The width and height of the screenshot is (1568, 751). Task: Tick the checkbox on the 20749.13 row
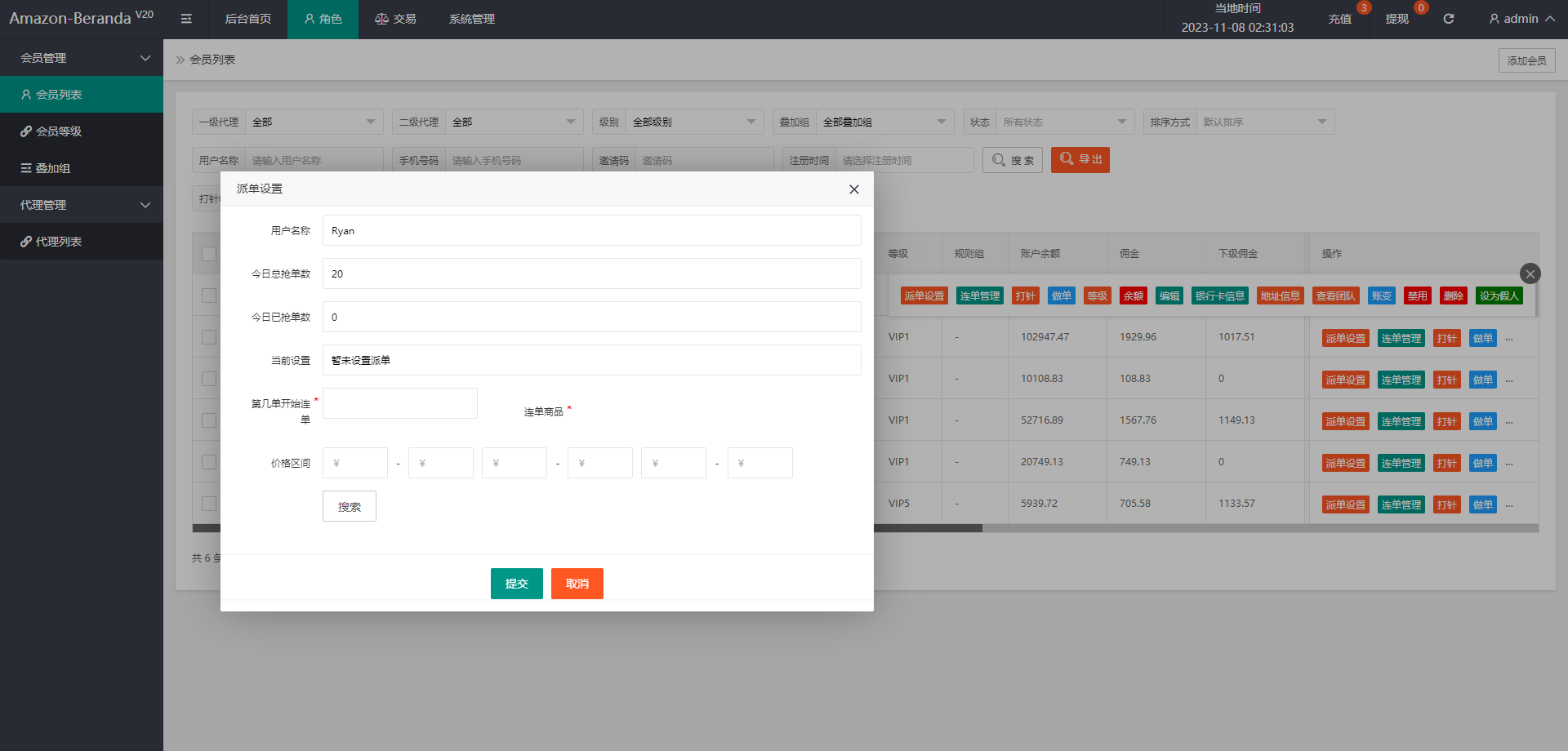point(209,462)
